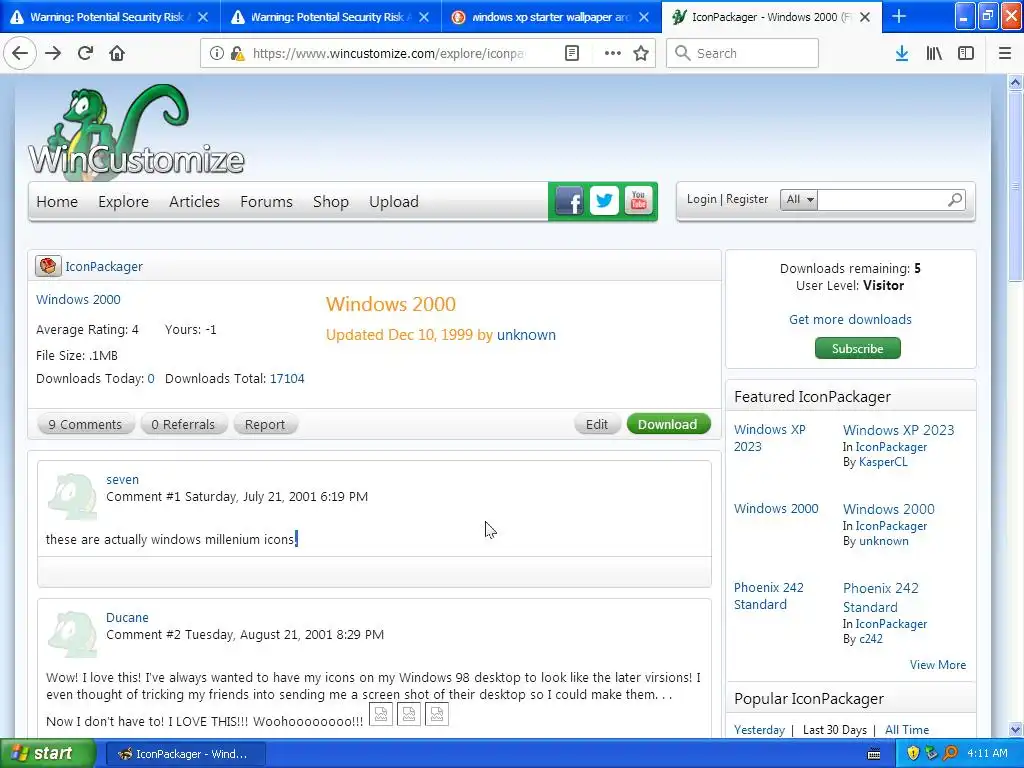Open the 9 Comments button
1024x768 pixels.
85,424
